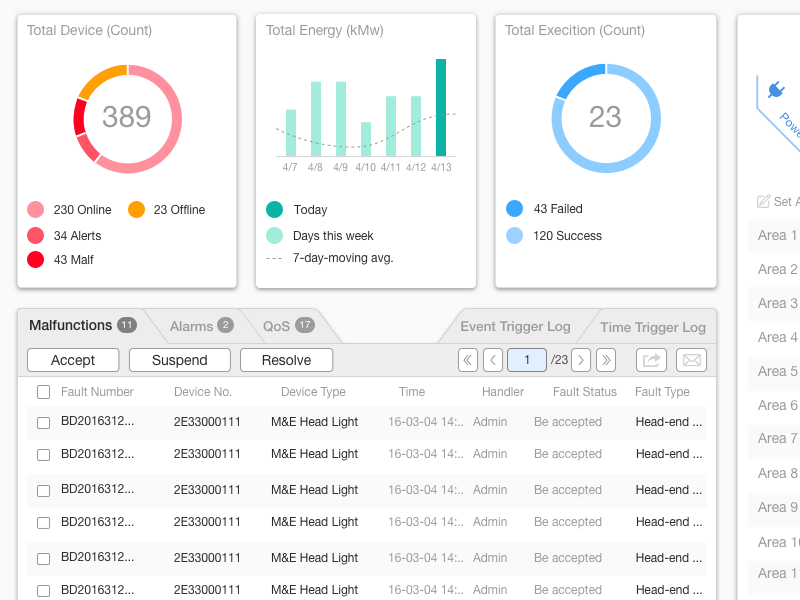
Task: Click the power plug icon
Action: point(776,90)
